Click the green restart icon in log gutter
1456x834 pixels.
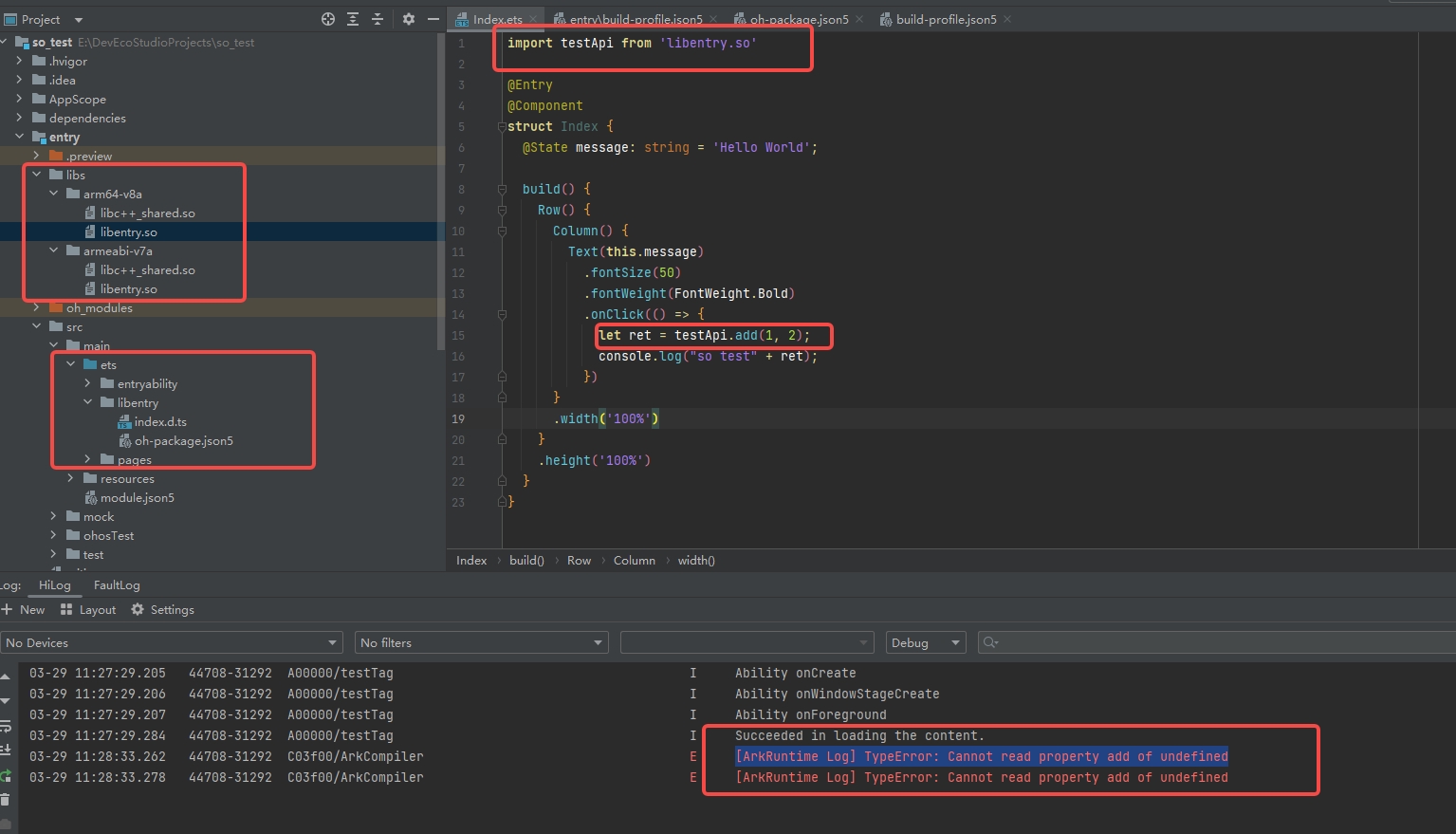6,776
